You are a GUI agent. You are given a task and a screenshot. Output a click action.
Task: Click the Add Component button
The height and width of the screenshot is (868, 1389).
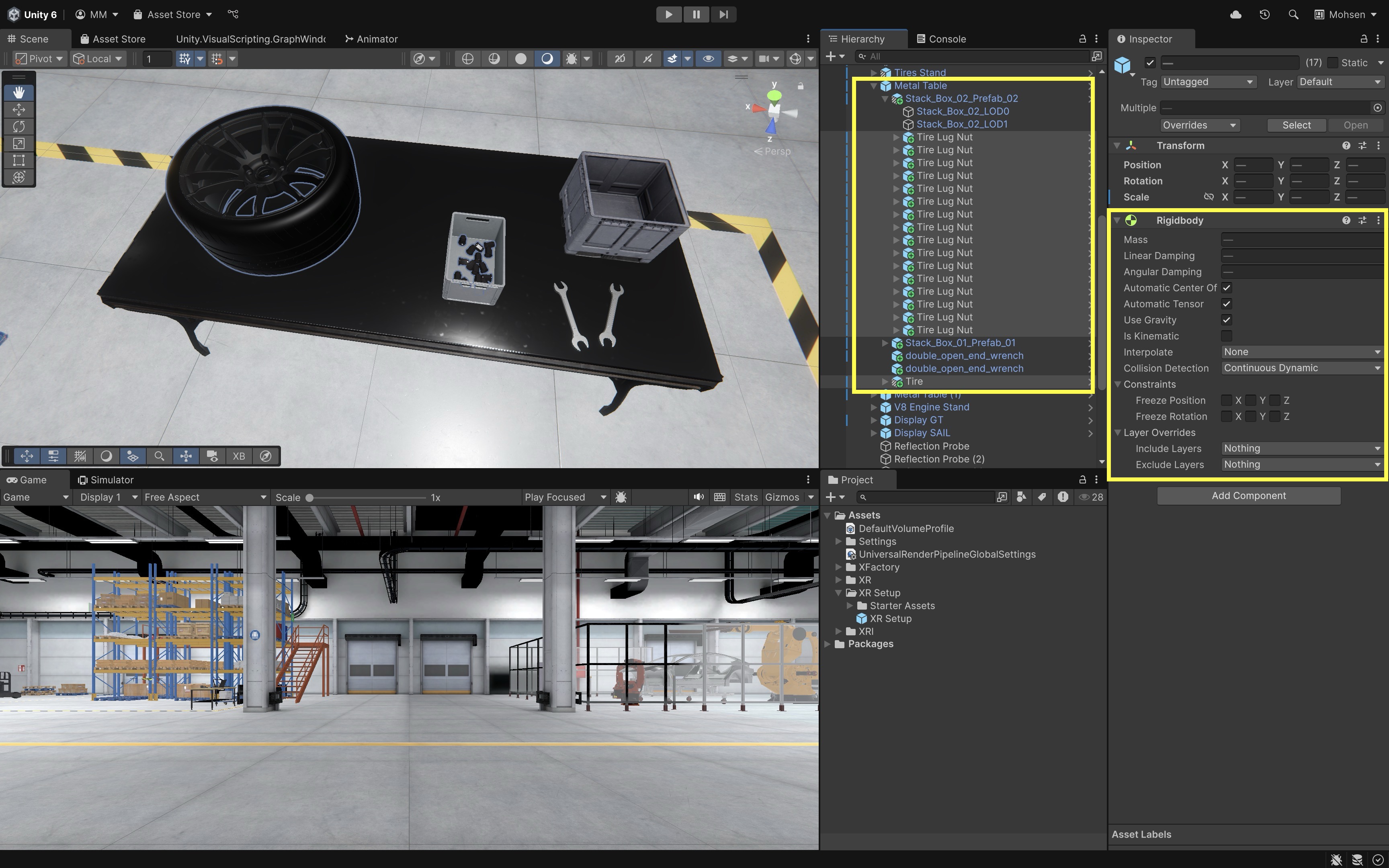coord(1248,496)
